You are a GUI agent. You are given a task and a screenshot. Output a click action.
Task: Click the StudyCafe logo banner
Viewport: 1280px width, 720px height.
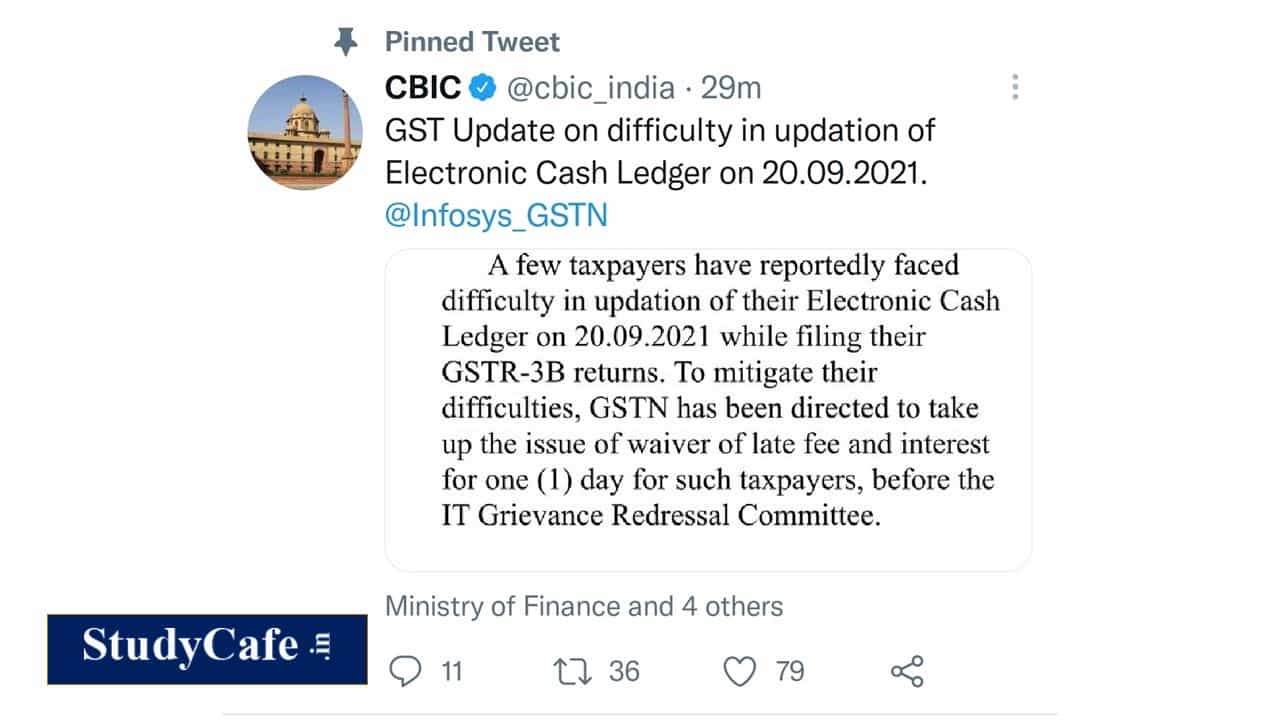point(207,649)
